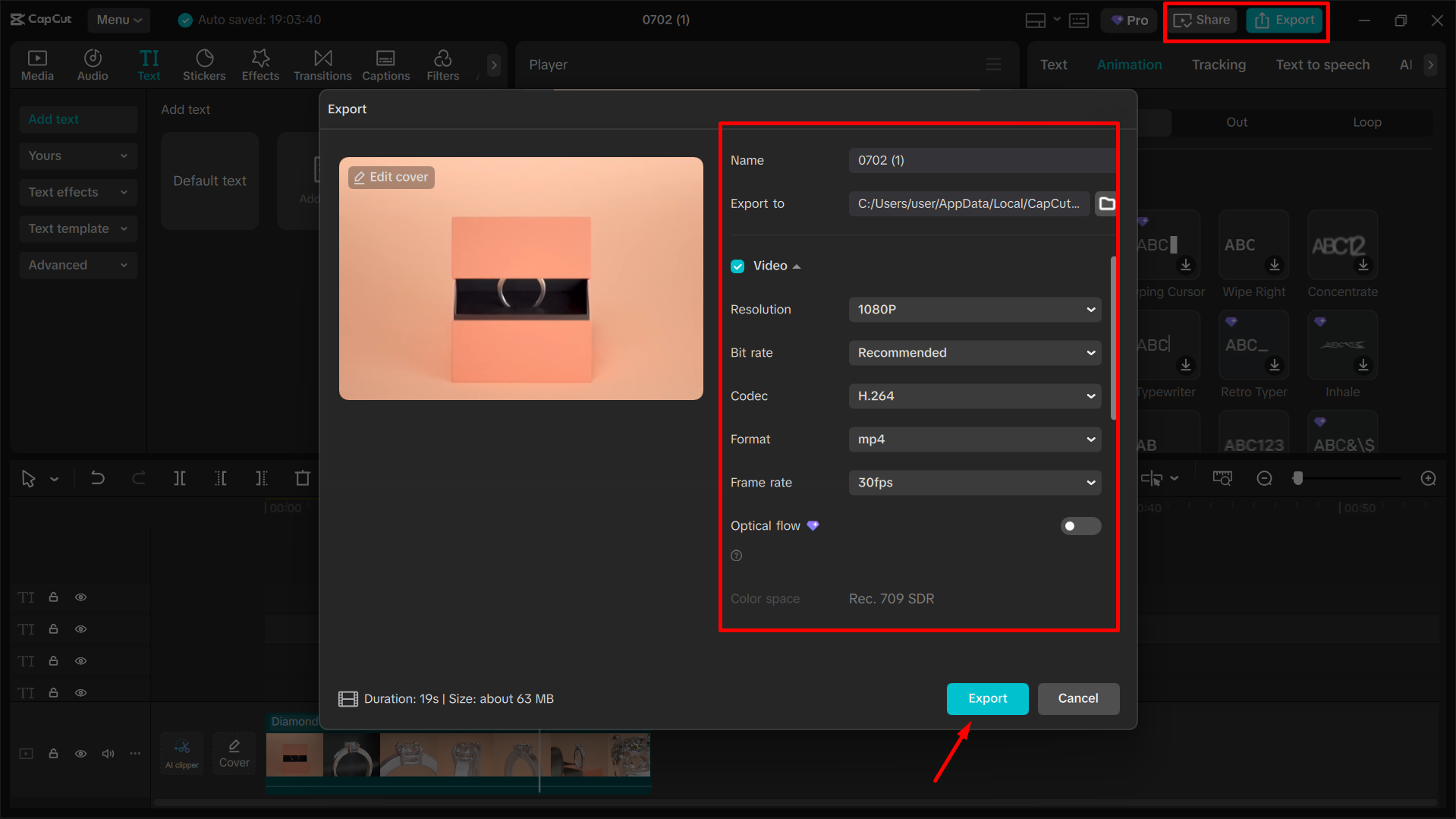Hide the first text track with the eye toggle
The width and height of the screenshot is (1456, 819).
(80, 597)
